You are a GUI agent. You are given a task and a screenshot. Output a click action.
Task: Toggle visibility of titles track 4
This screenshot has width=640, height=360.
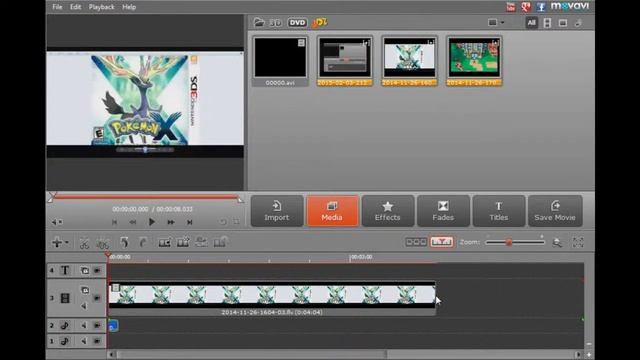(97, 270)
